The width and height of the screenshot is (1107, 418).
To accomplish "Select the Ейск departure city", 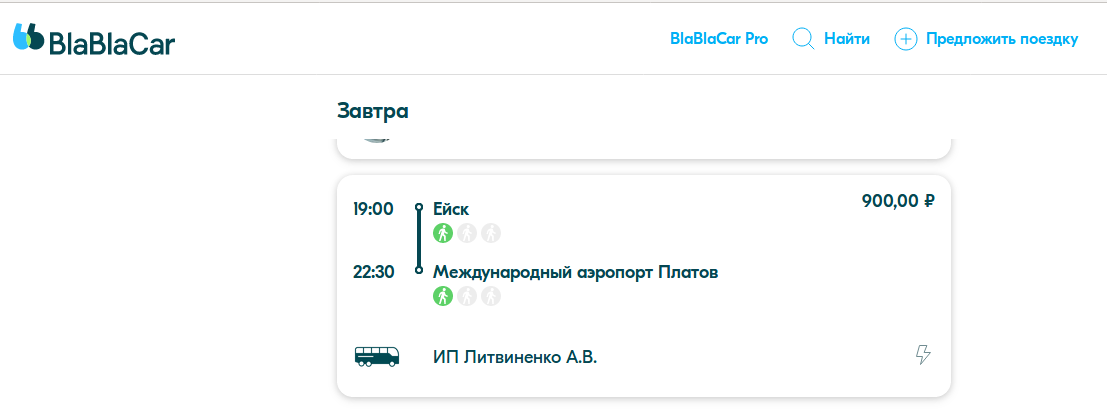I will point(451,209).
